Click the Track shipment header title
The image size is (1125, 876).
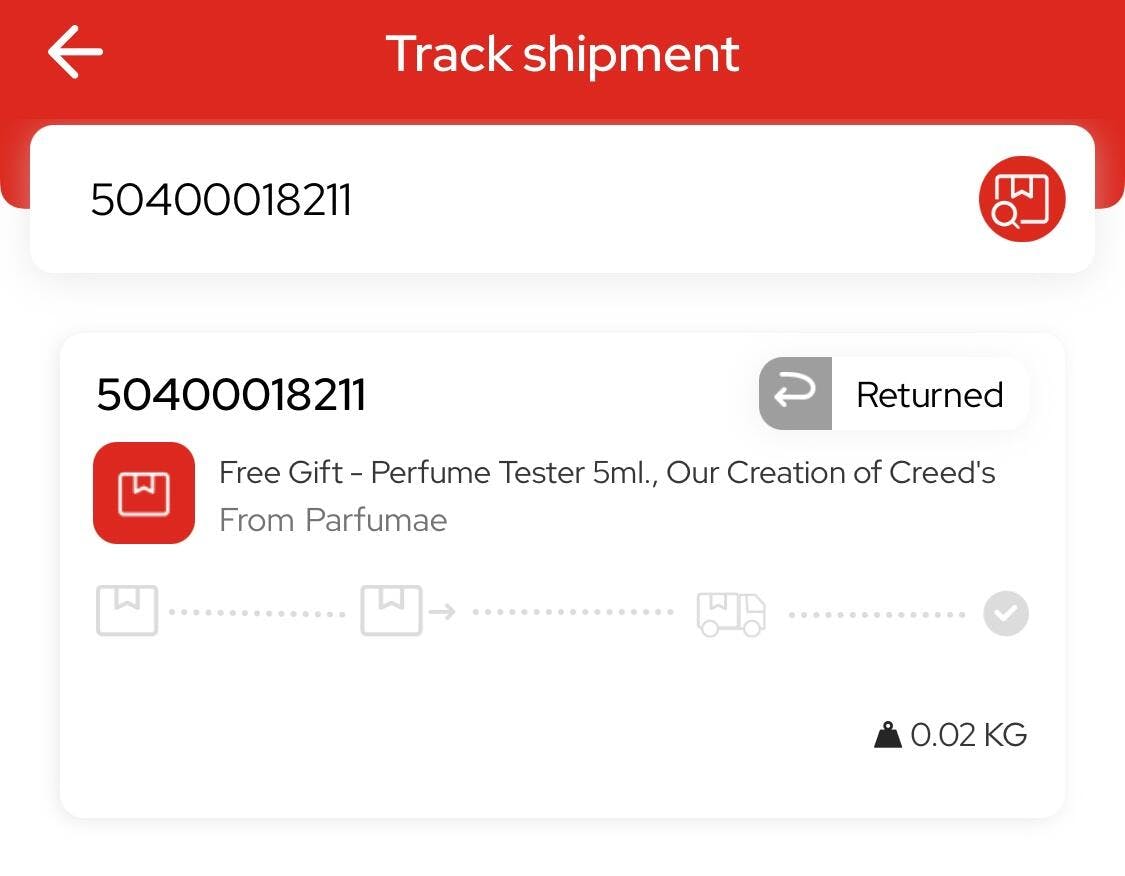(562, 53)
